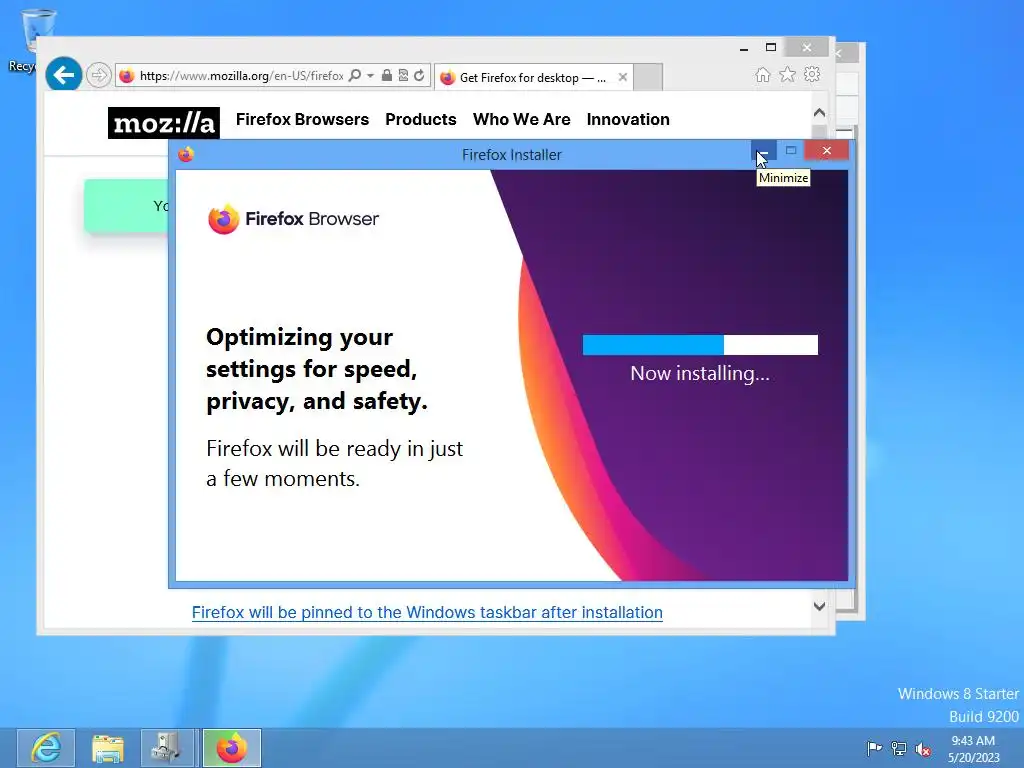Open the Who We Are navigation menu
This screenshot has width=1024, height=768.
point(521,120)
